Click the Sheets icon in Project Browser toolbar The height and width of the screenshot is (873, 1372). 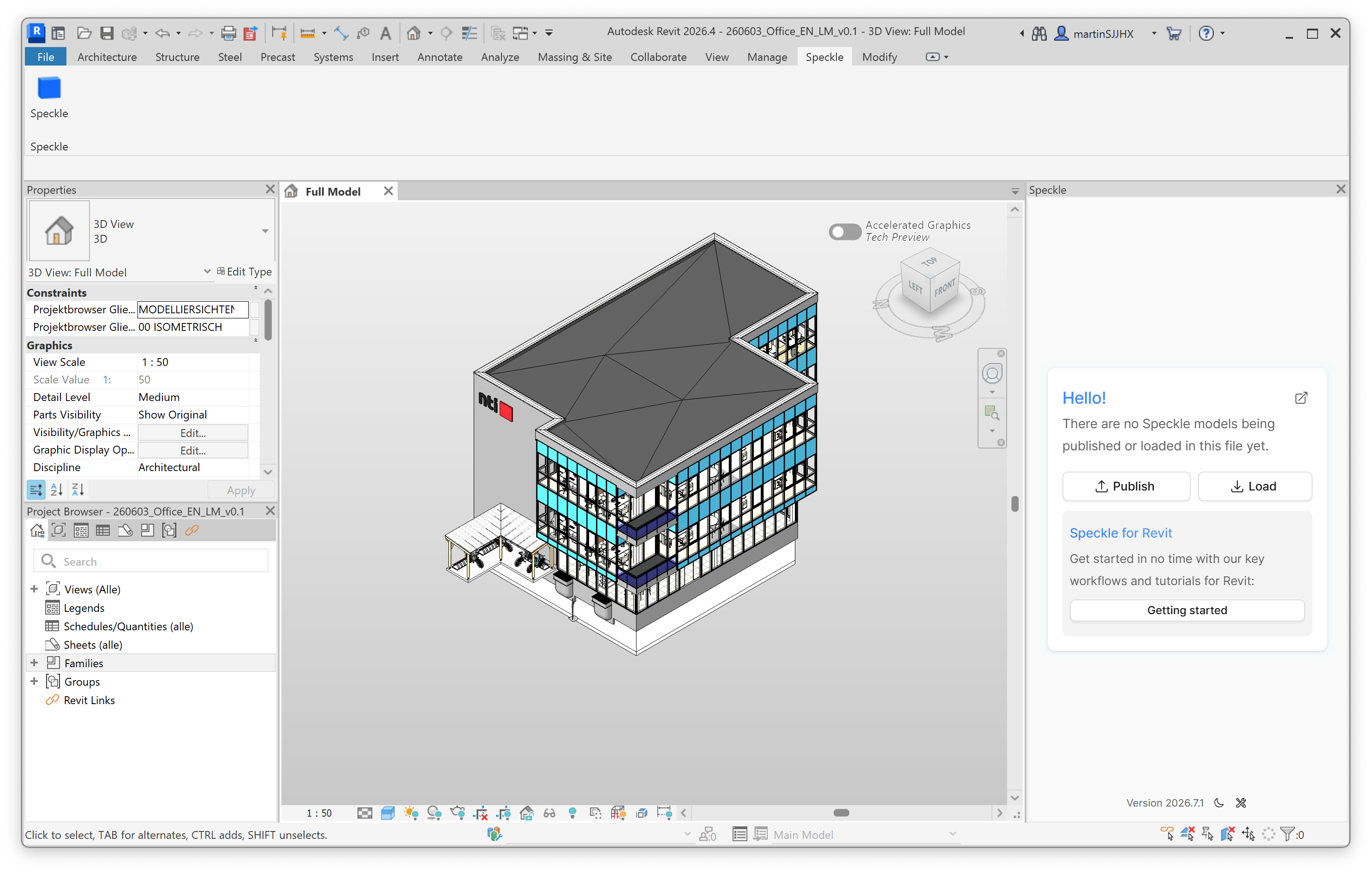(125, 531)
